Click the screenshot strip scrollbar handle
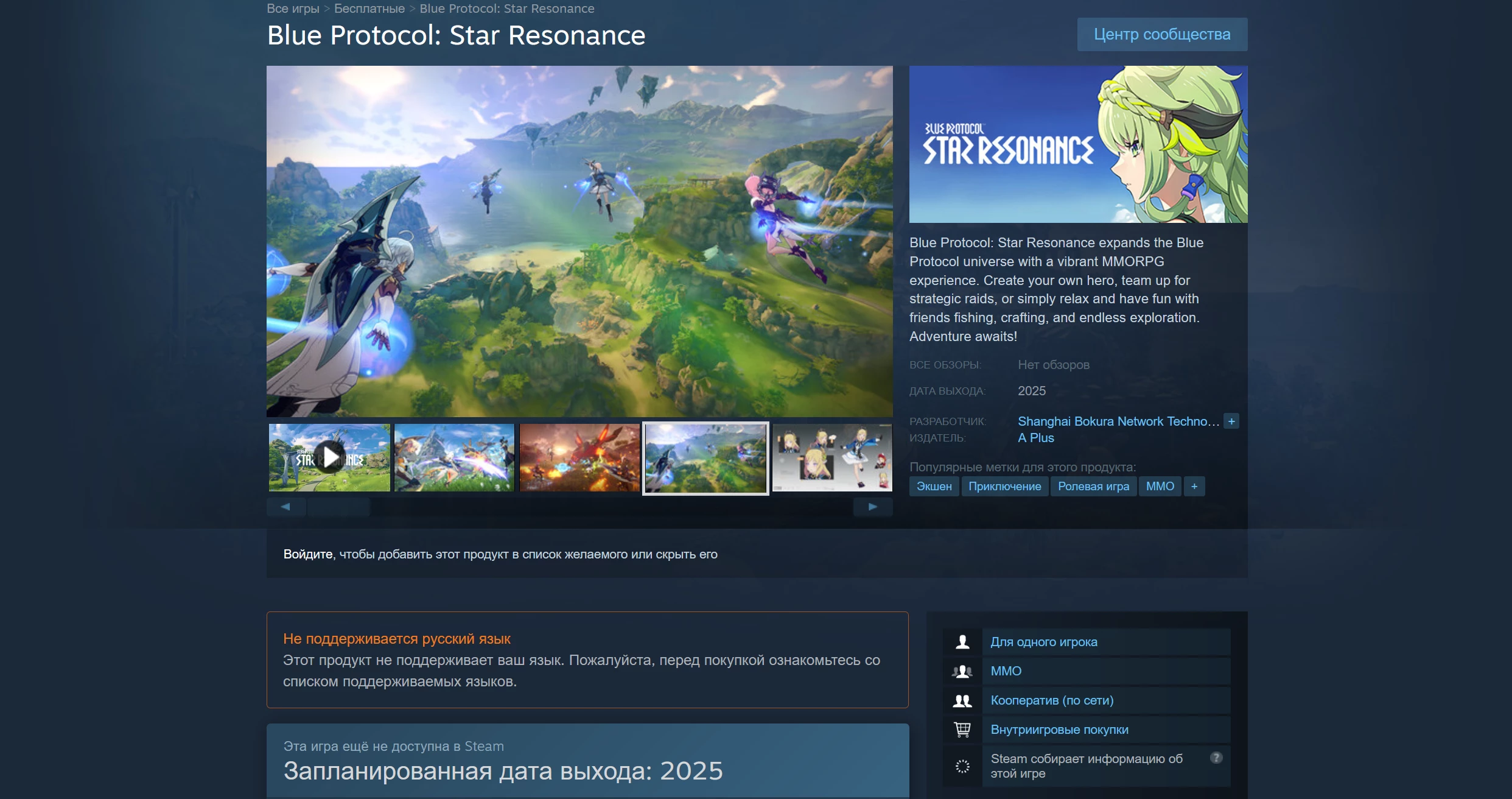This screenshot has height=799, width=1512. tap(338, 507)
